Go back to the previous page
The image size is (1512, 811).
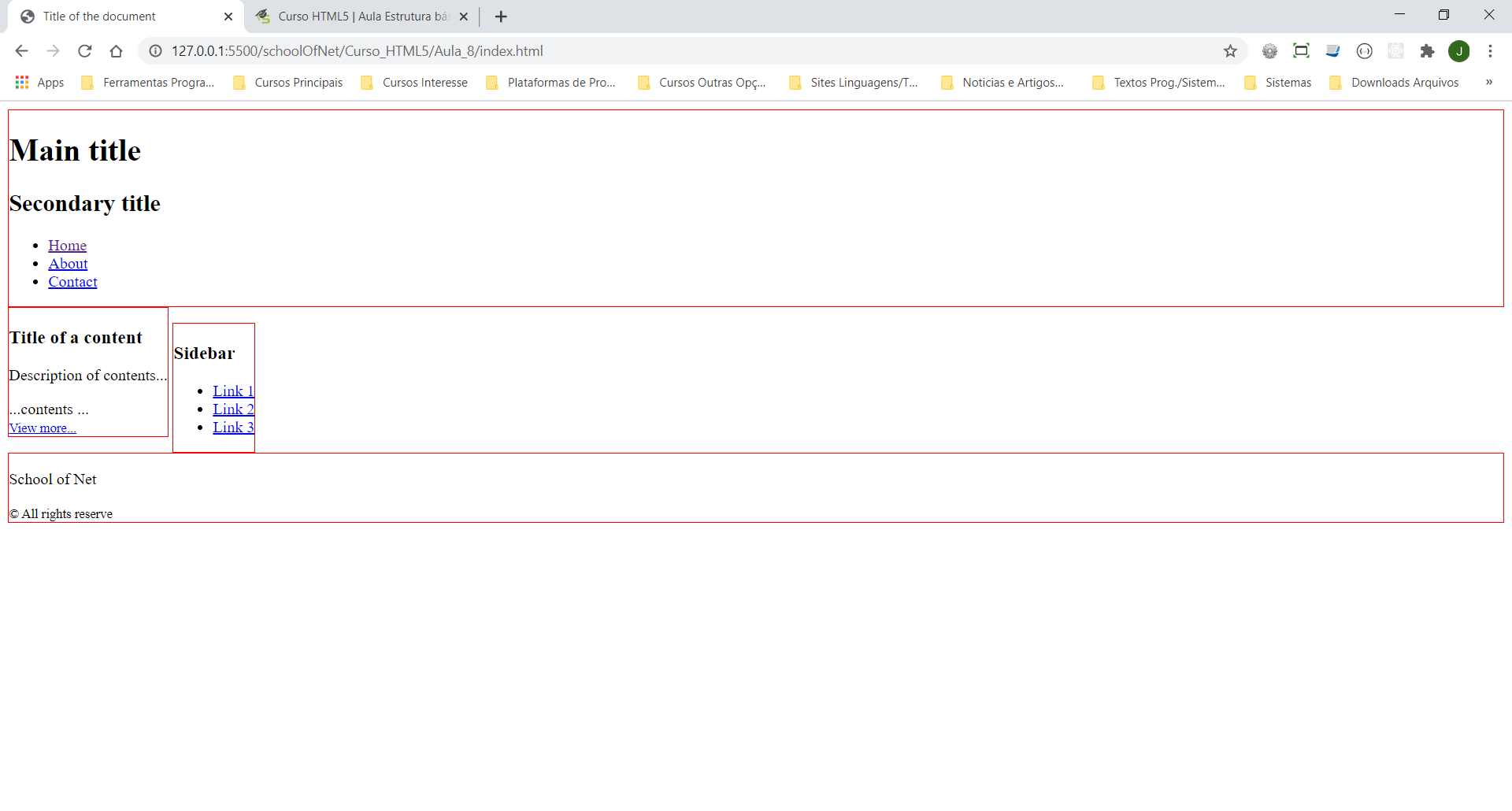point(21,51)
